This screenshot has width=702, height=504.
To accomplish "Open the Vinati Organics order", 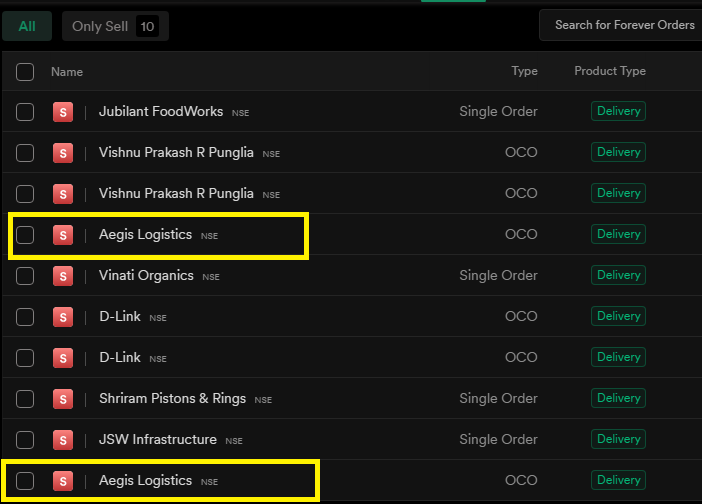I will (x=147, y=276).
